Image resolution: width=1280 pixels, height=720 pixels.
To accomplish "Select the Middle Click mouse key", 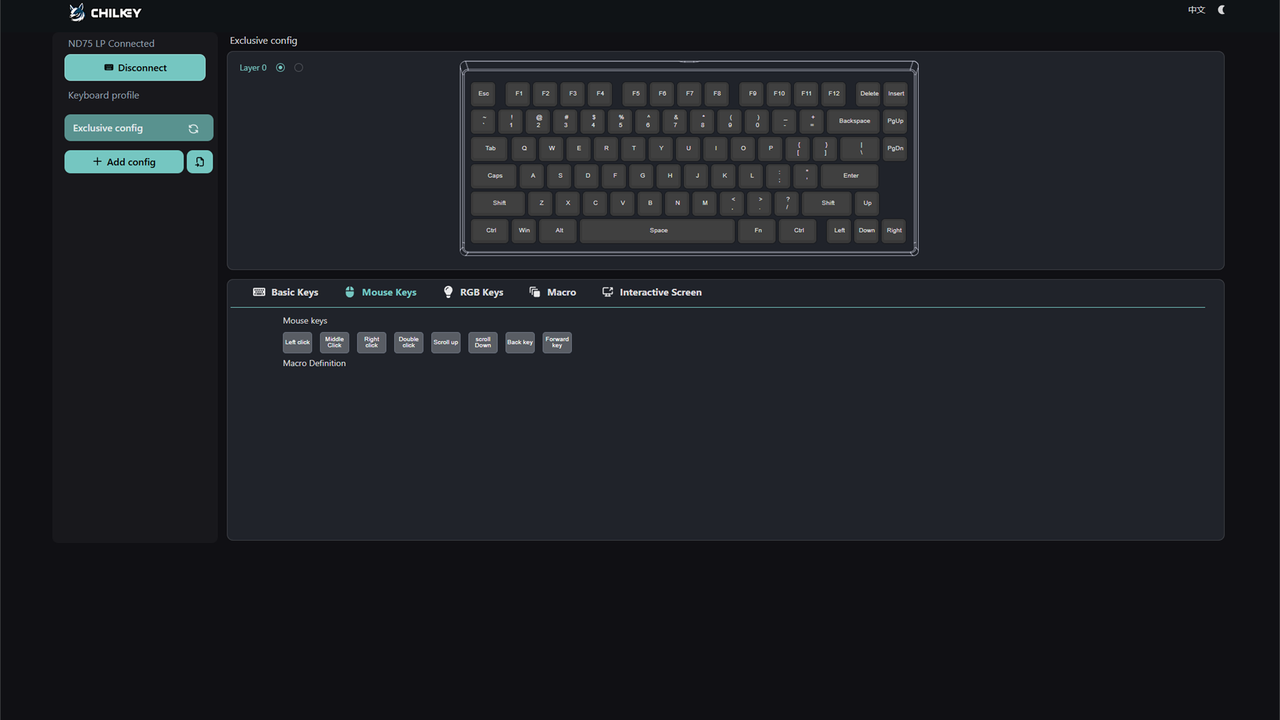I will point(334,342).
